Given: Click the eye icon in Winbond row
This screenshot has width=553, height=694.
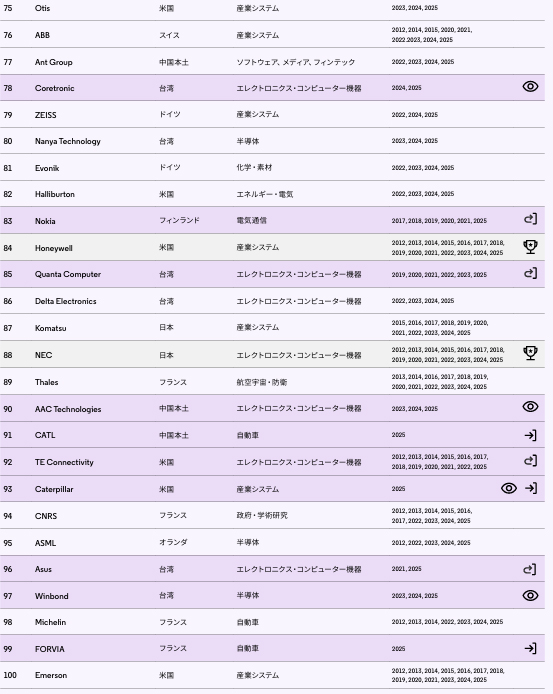Looking at the screenshot, I should tap(530, 595).
